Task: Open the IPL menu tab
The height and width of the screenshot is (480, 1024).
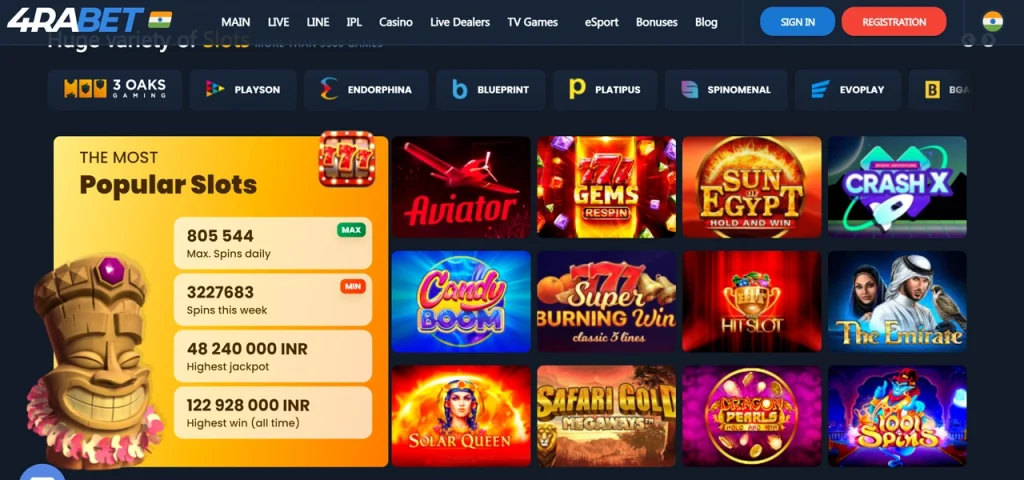Action: (354, 22)
